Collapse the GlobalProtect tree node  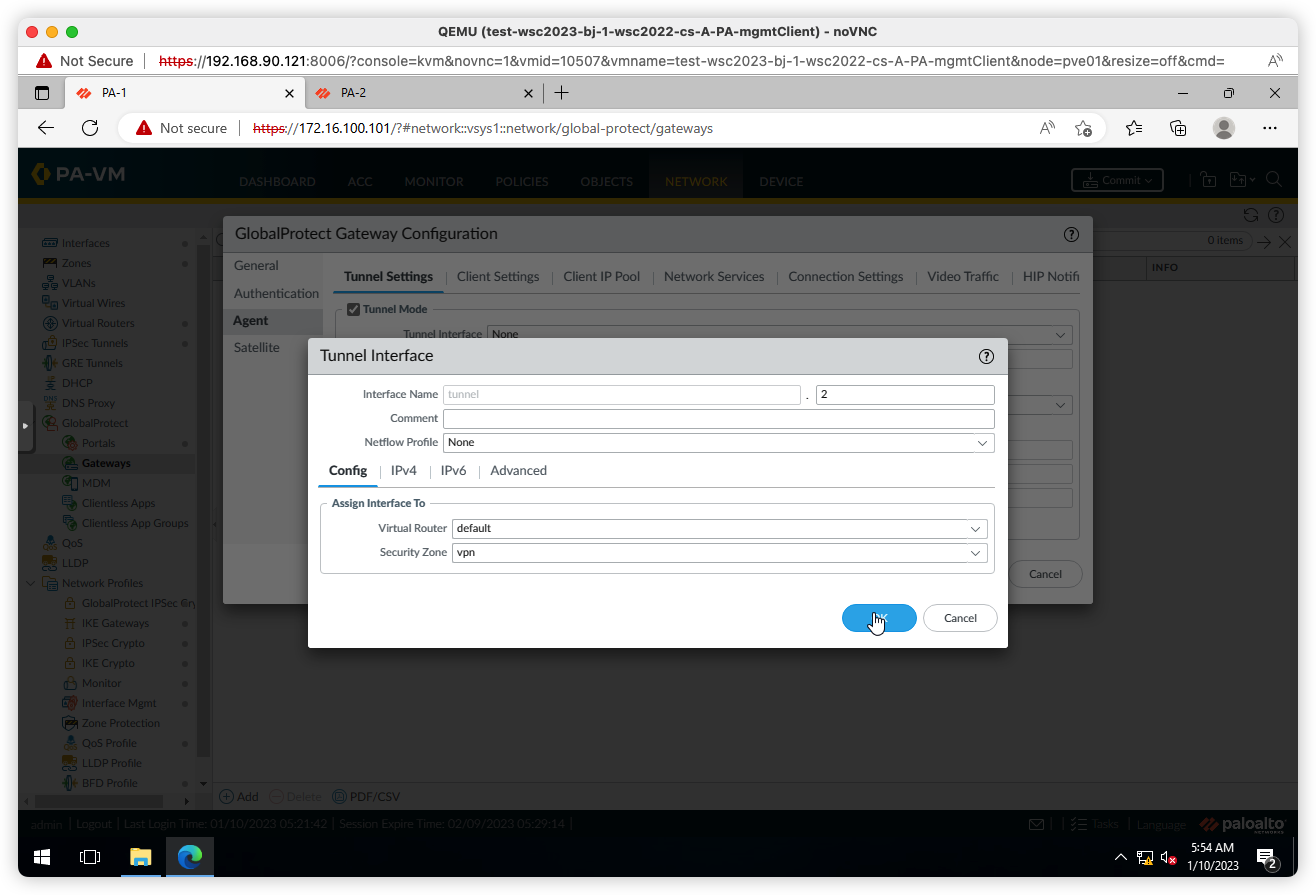(x=31, y=423)
